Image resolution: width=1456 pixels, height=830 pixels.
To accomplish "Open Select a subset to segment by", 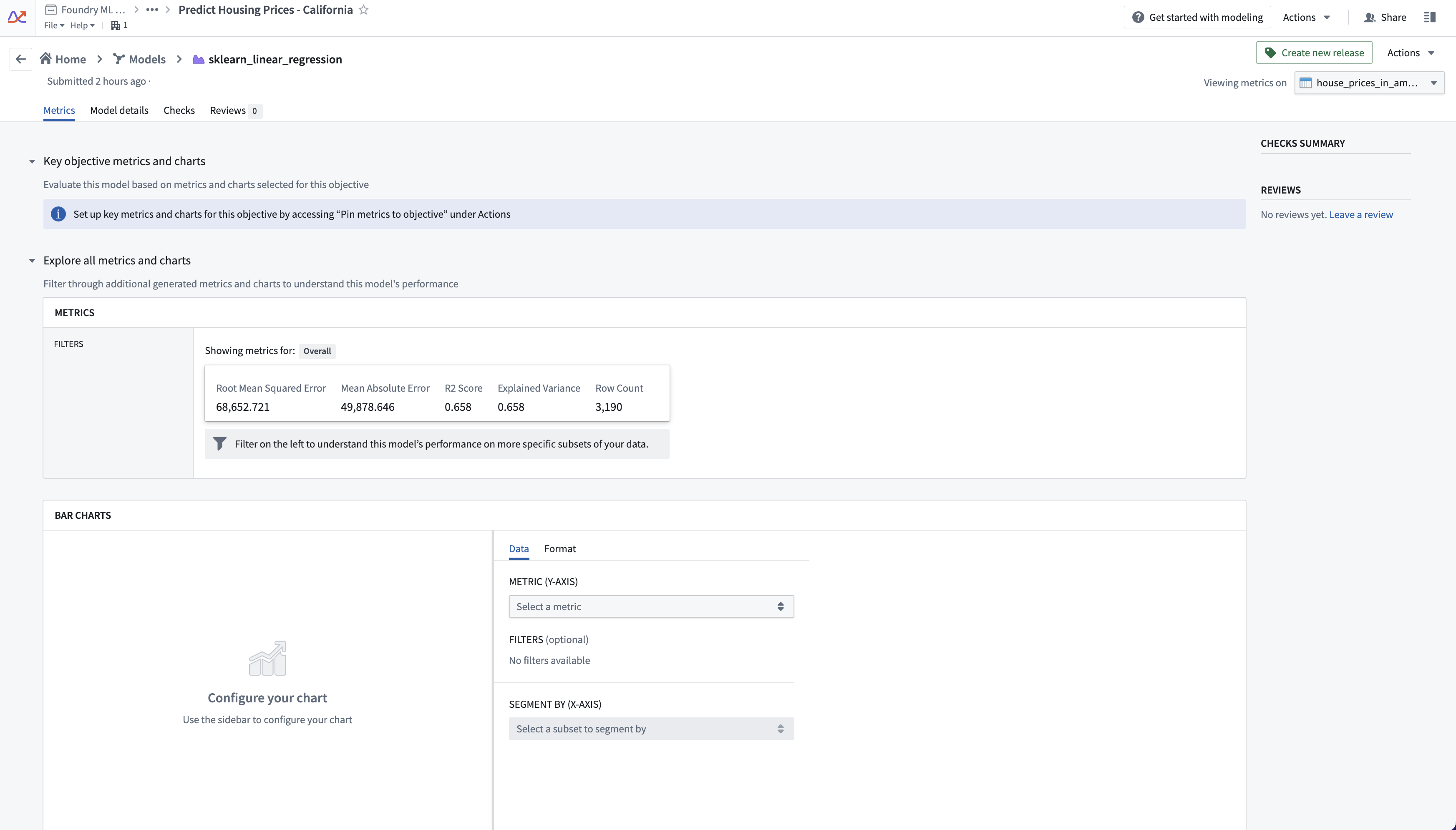I will (x=651, y=729).
